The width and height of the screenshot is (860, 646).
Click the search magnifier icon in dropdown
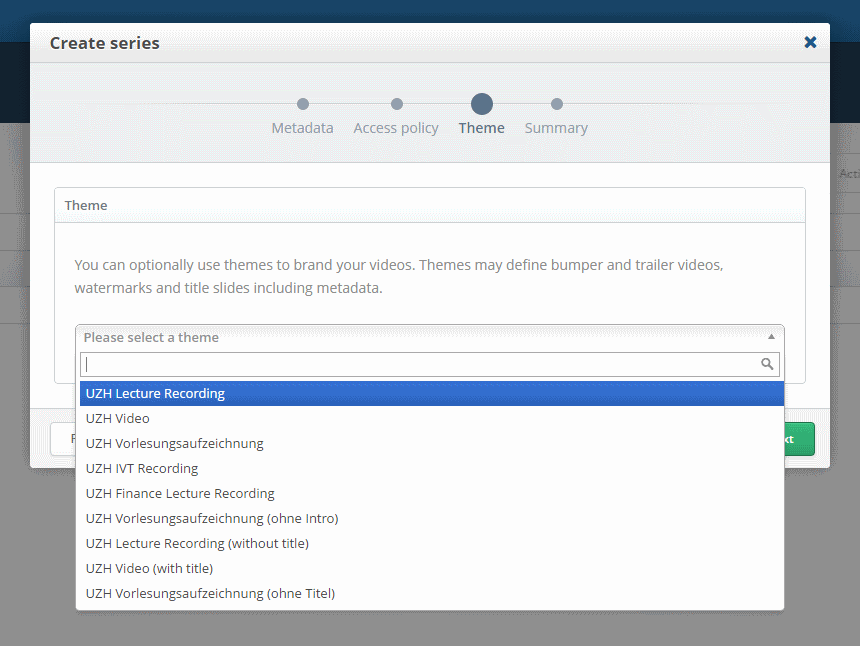click(767, 365)
